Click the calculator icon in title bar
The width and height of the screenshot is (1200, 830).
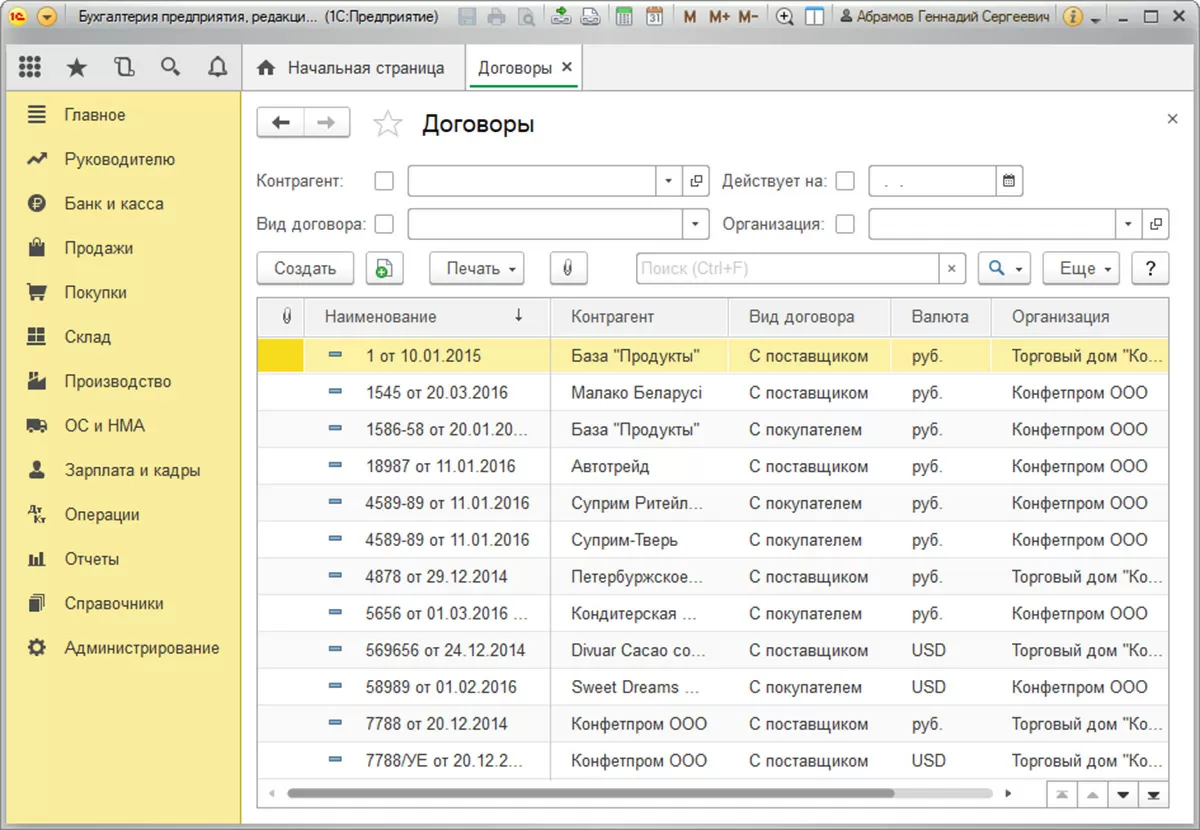coord(623,17)
